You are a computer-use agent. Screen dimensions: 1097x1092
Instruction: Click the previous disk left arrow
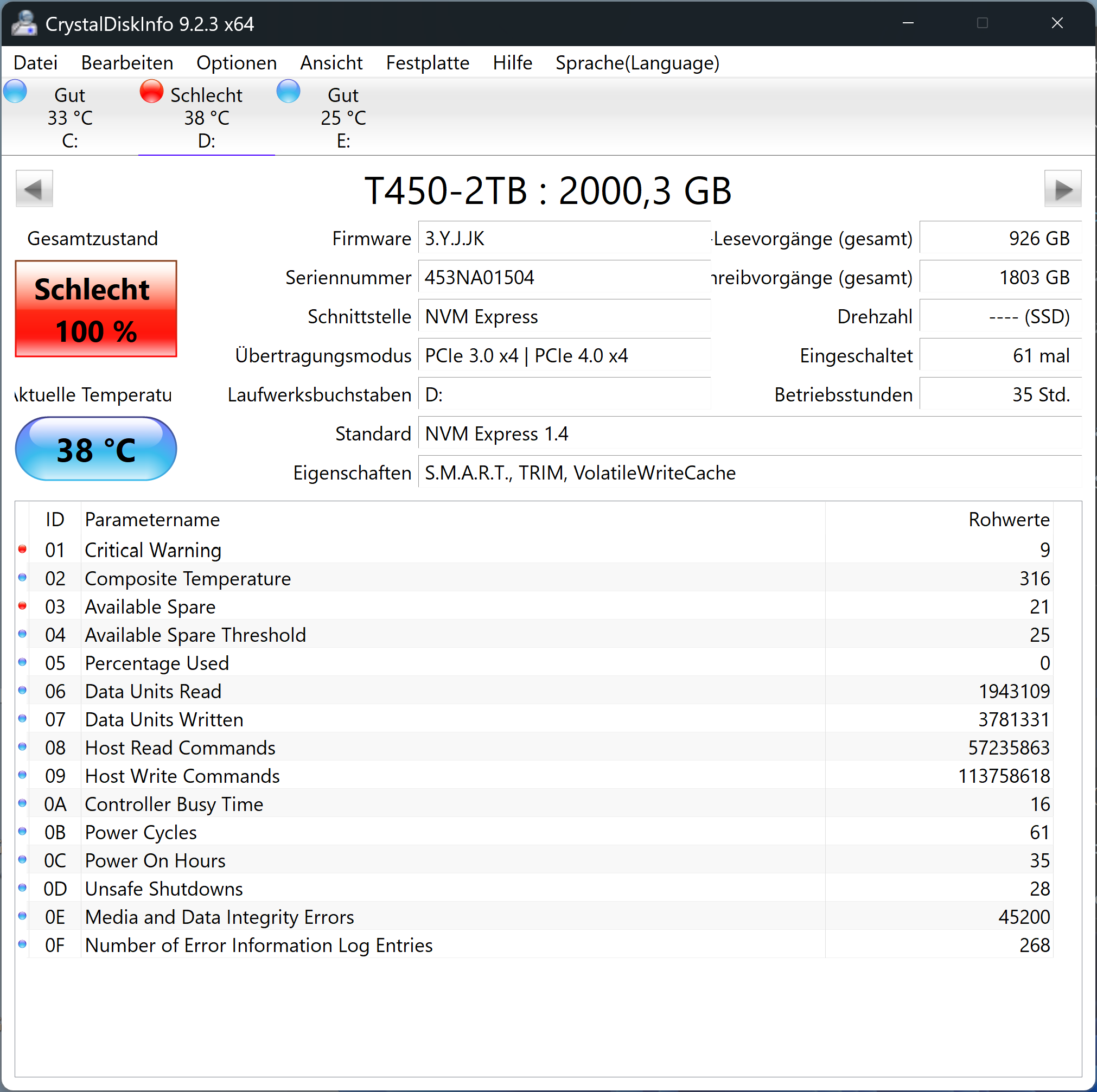click(34, 189)
